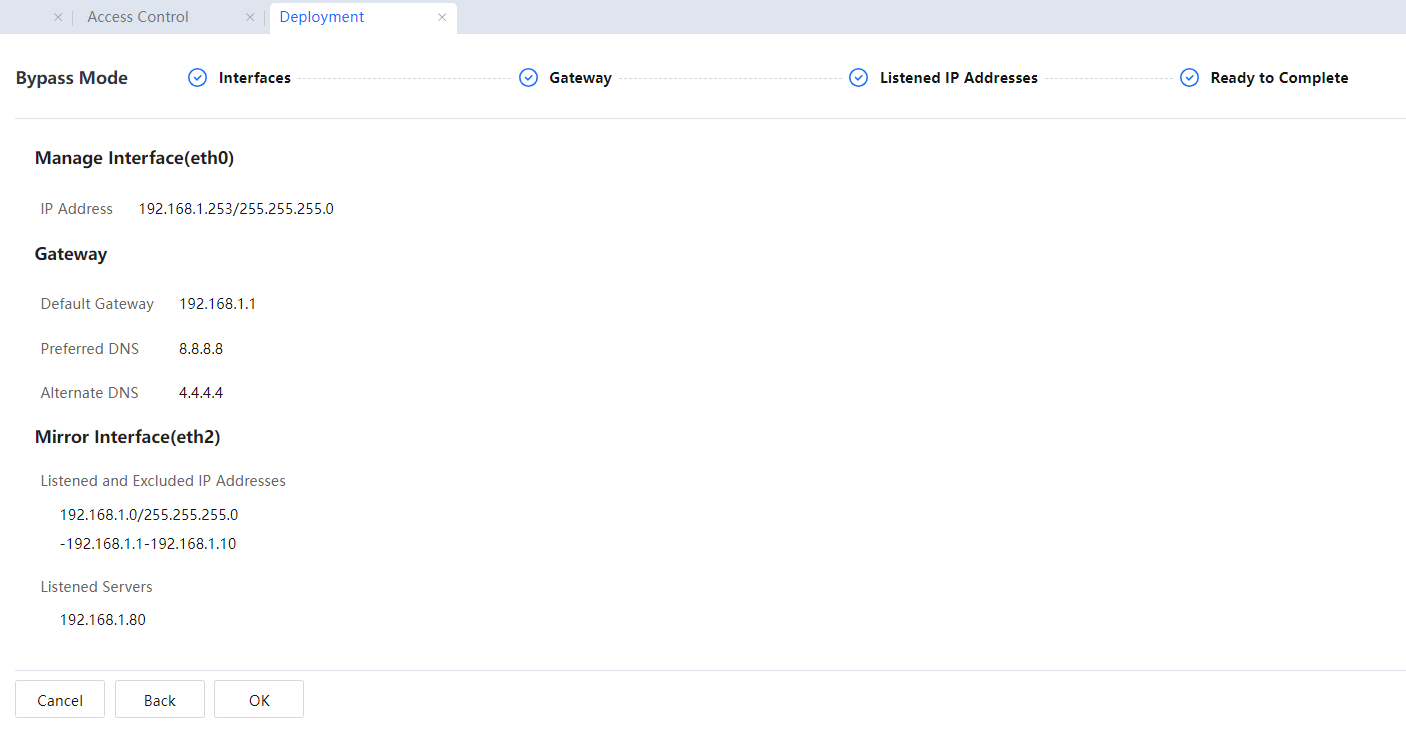Click the Interfaces step checkmark icon

click(x=198, y=78)
